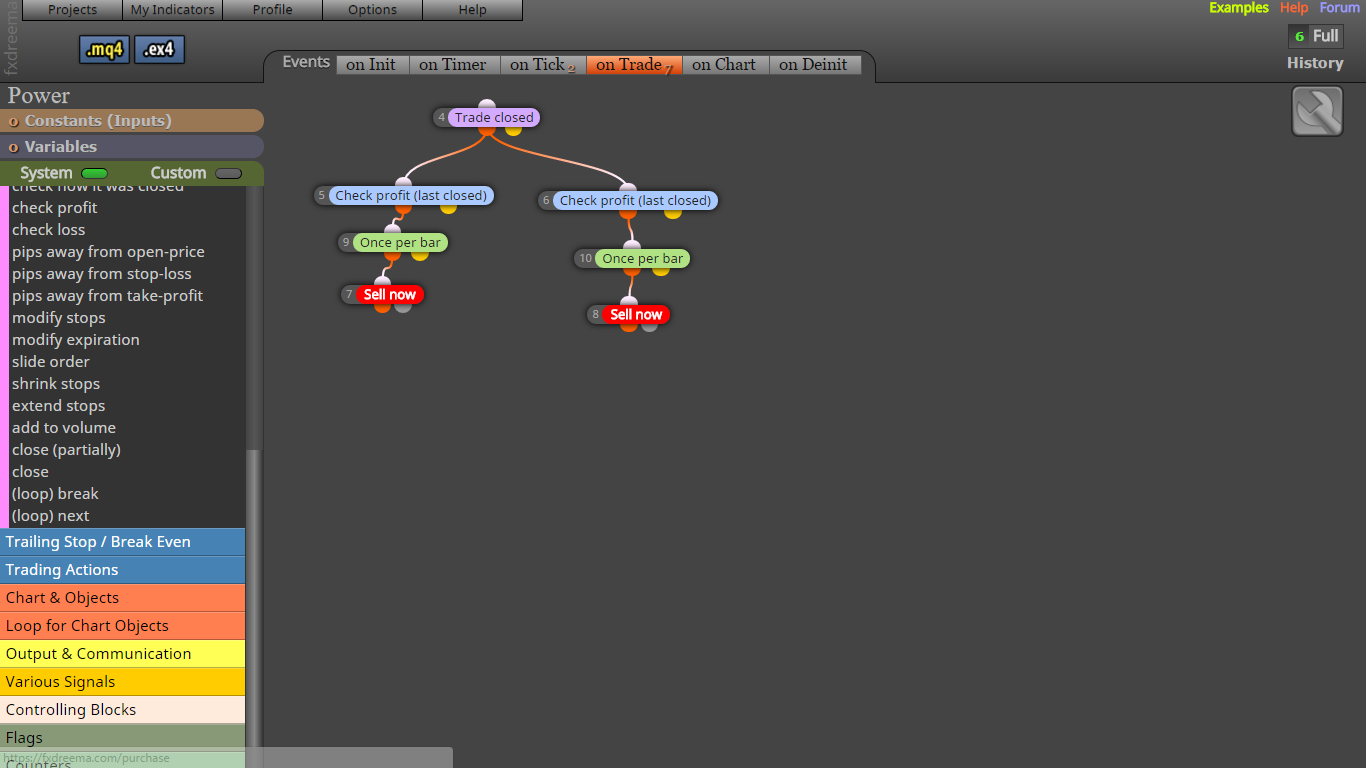Open the wrench settings tool icon

click(x=1317, y=111)
